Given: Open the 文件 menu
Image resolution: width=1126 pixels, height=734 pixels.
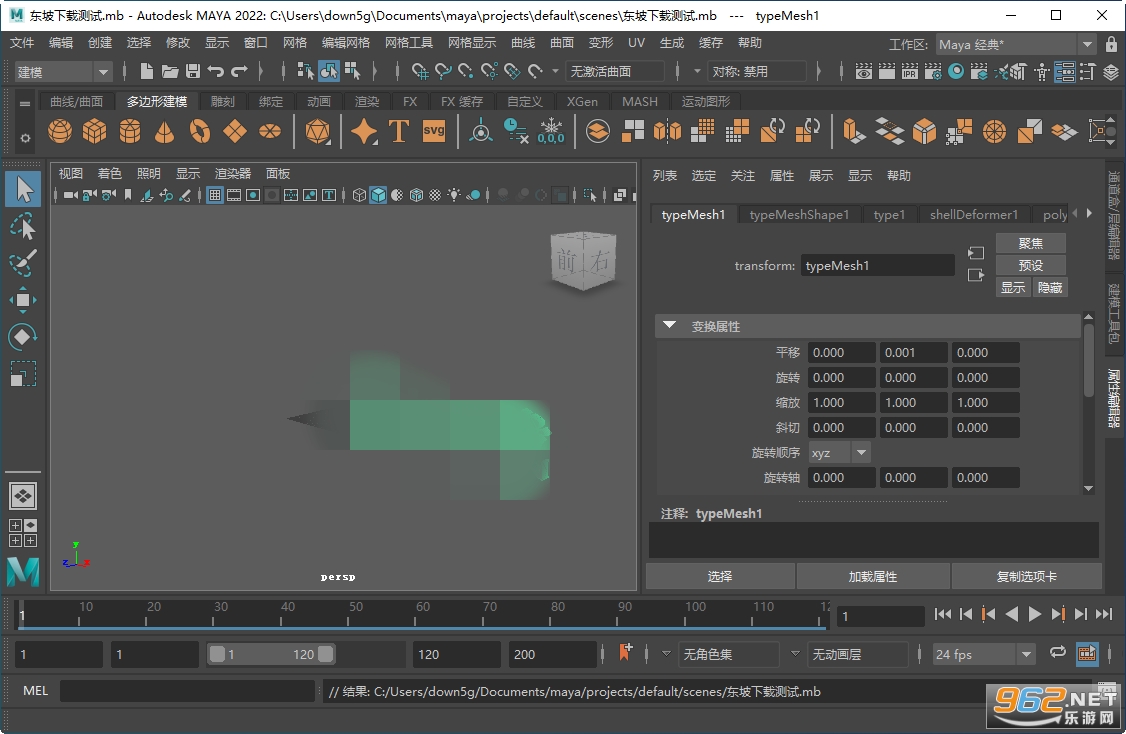Looking at the screenshot, I should 22,43.
